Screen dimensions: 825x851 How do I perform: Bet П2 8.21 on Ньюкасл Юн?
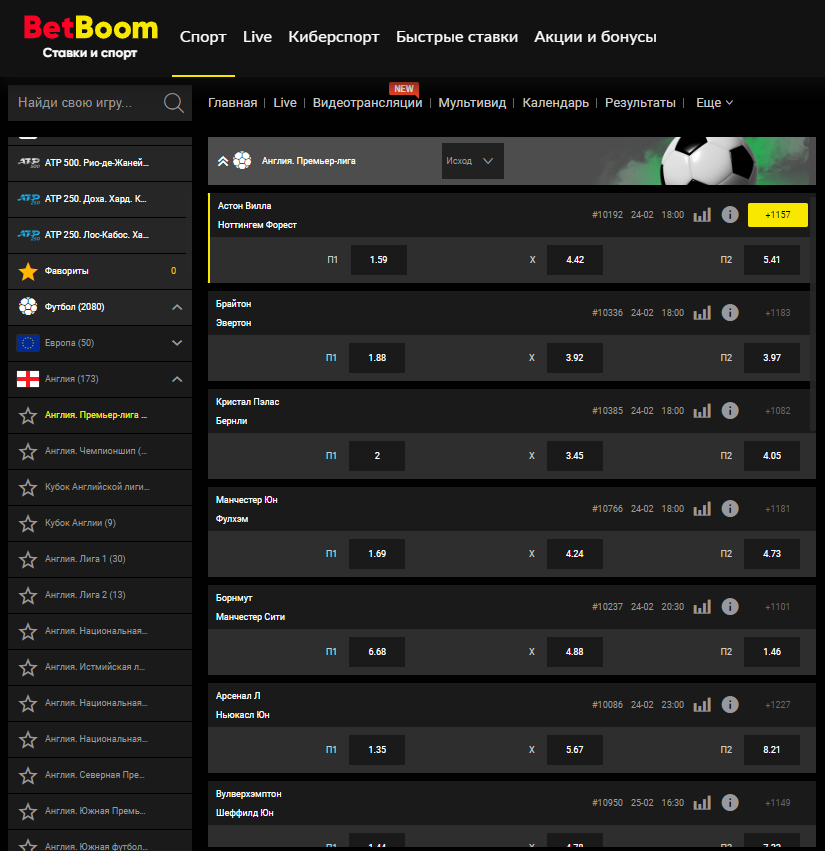[x=772, y=750]
